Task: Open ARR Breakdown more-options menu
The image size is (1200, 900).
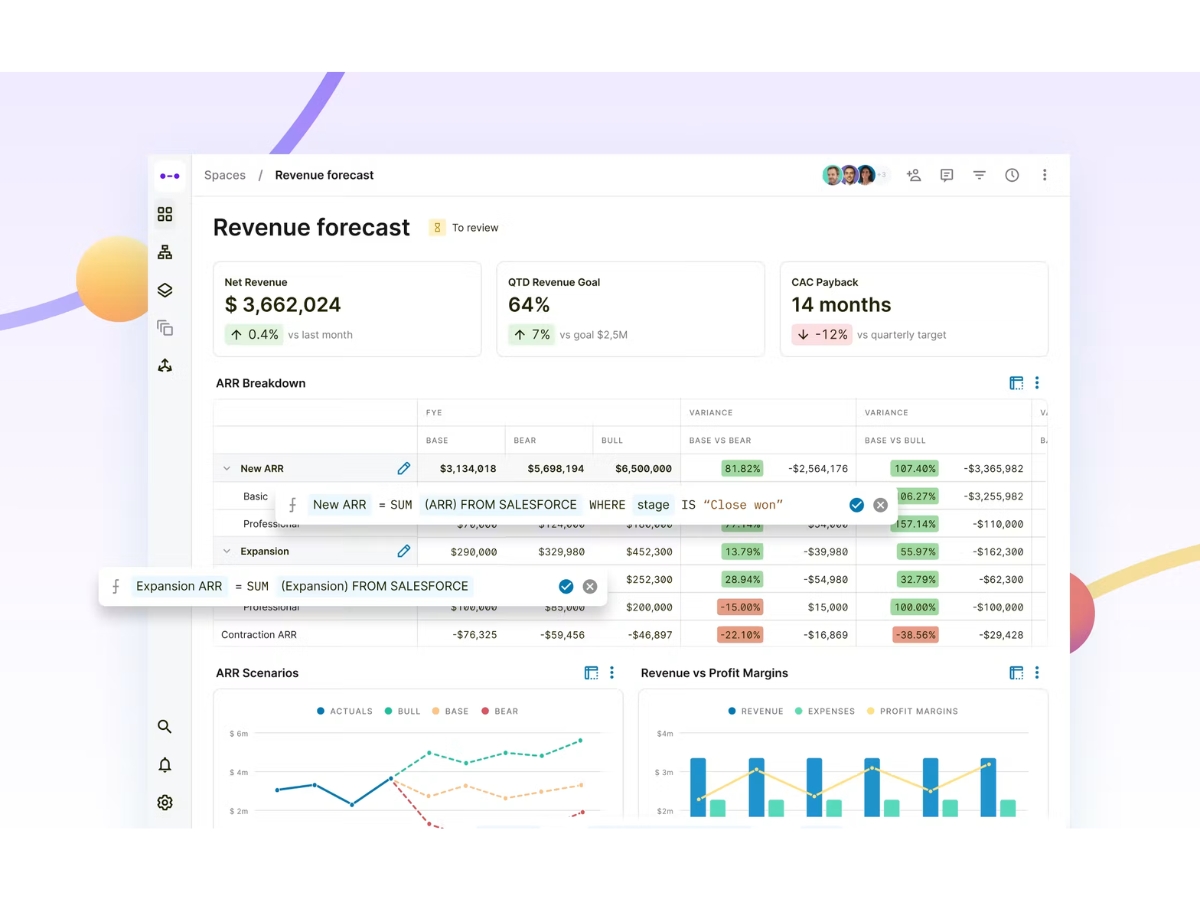Action: [x=1037, y=383]
